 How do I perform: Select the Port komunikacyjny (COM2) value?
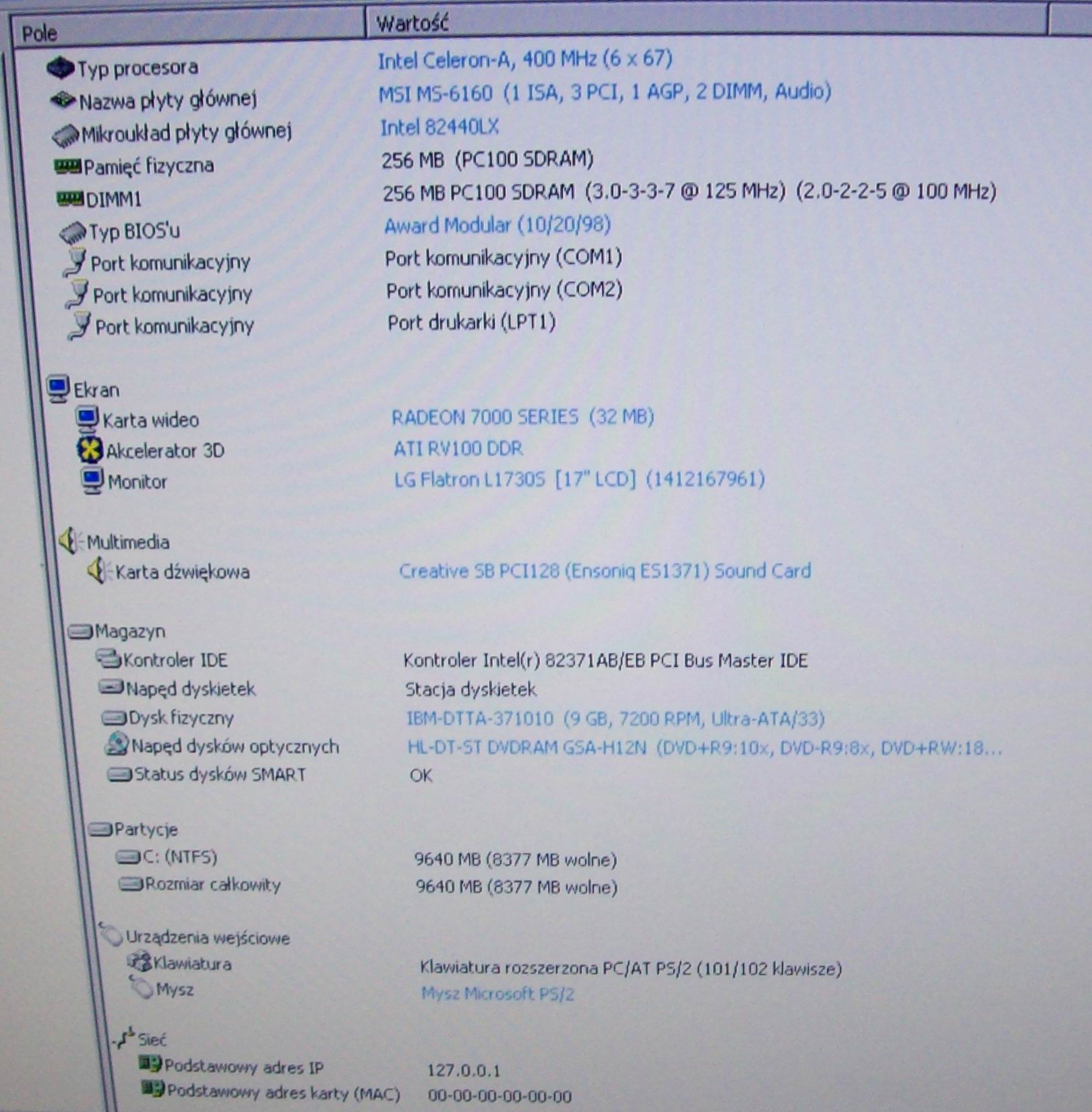[x=504, y=290]
